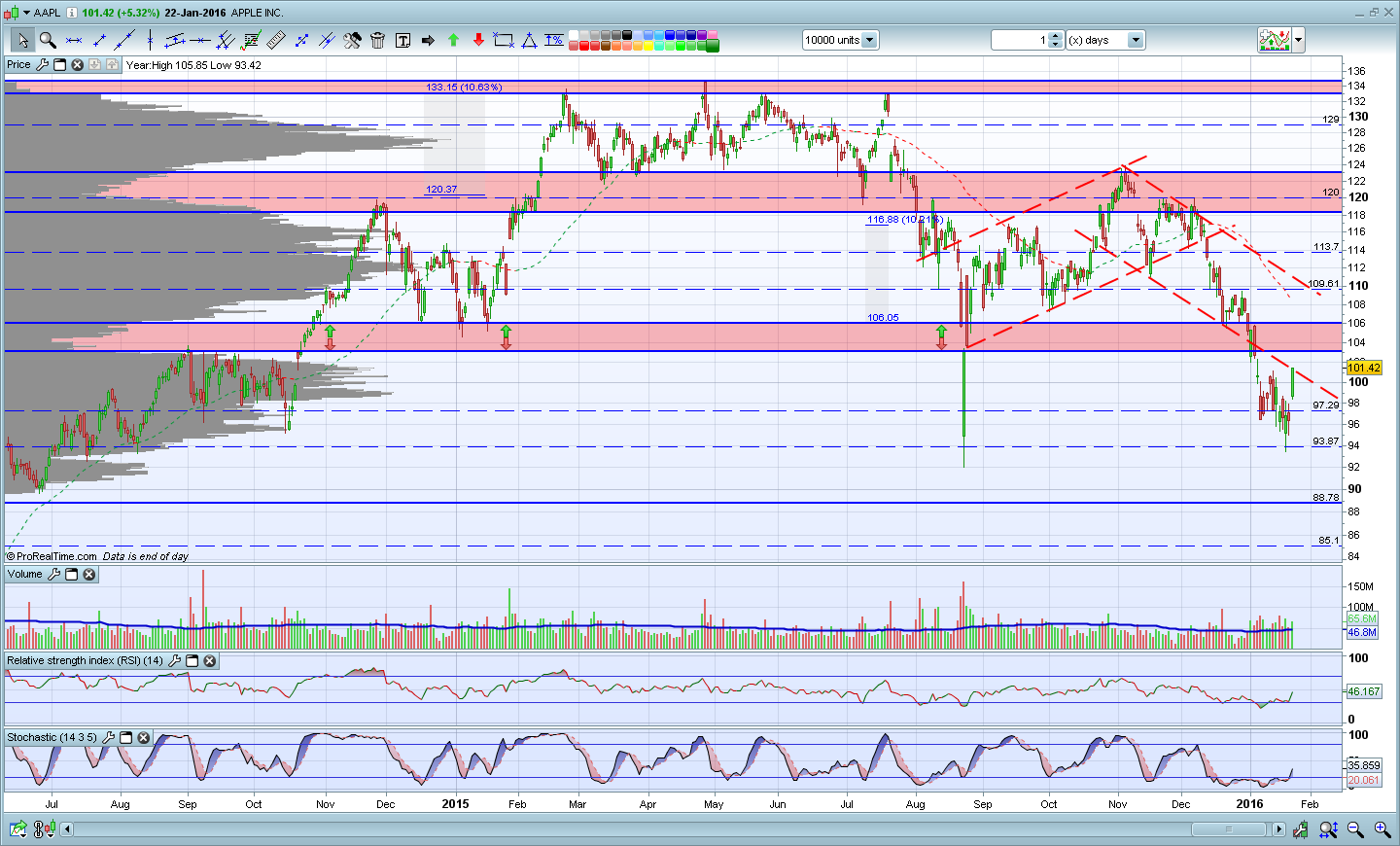Select the ruler measuring tool

tap(276, 40)
